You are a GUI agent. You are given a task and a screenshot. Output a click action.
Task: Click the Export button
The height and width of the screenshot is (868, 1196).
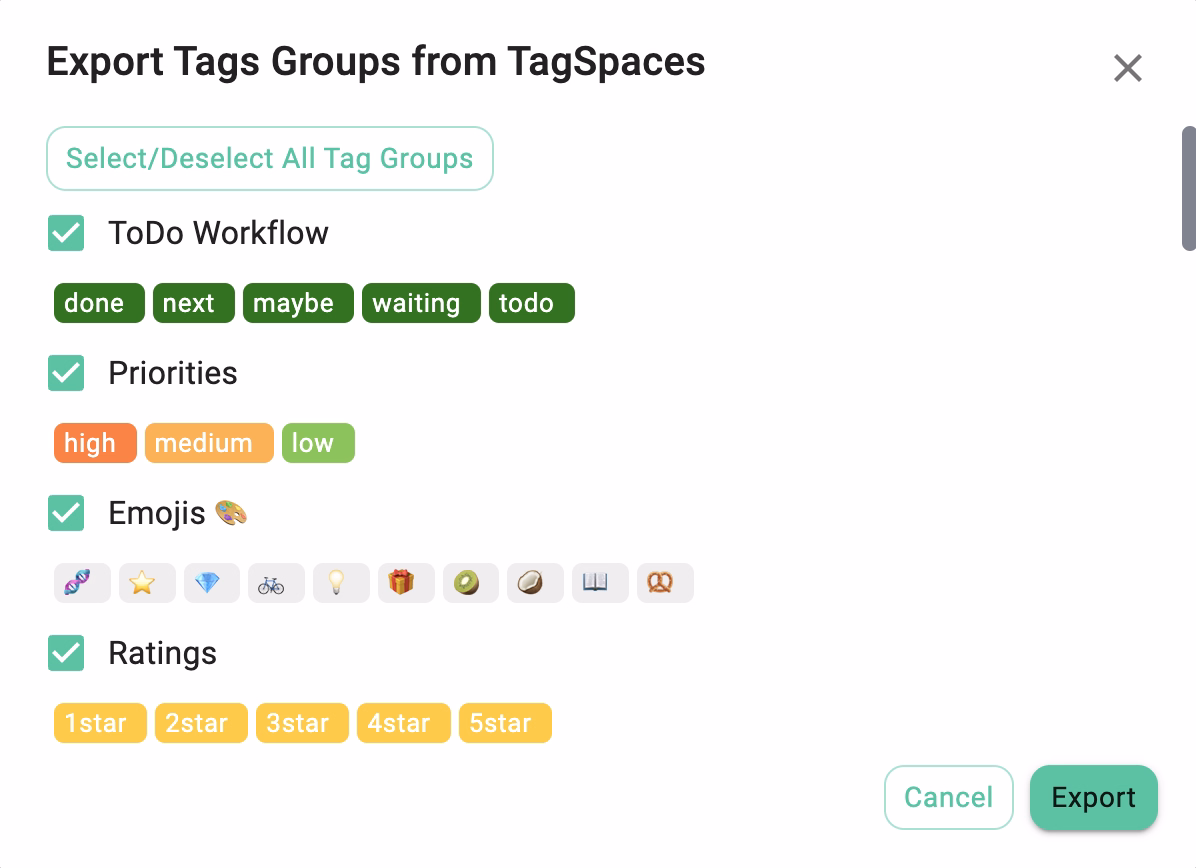(1093, 797)
